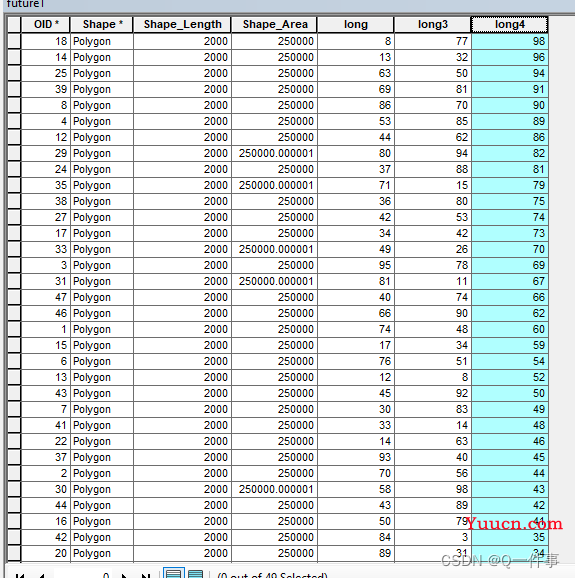The image size is (575, 578).
Task: Jump to the last record button
Action: click(x=146, y=575)
